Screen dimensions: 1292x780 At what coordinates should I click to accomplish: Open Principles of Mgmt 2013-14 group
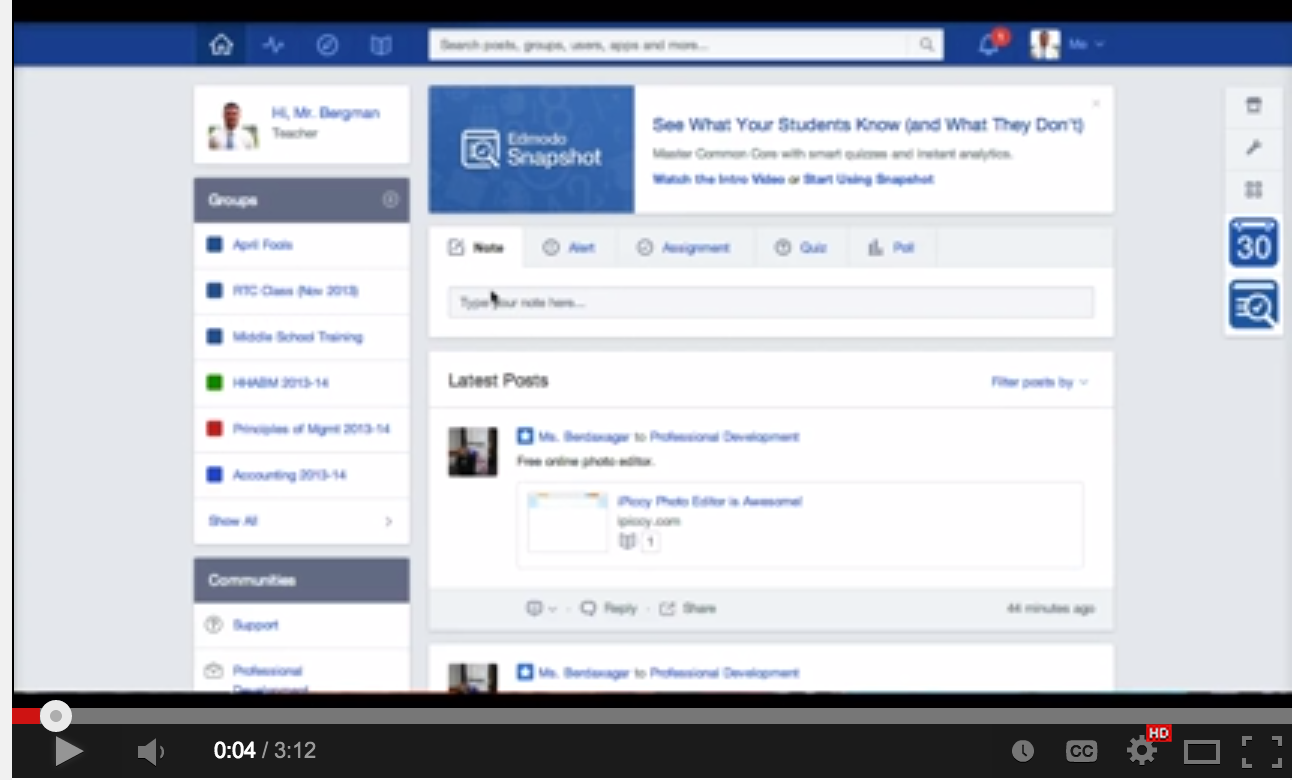pos(311,429)
